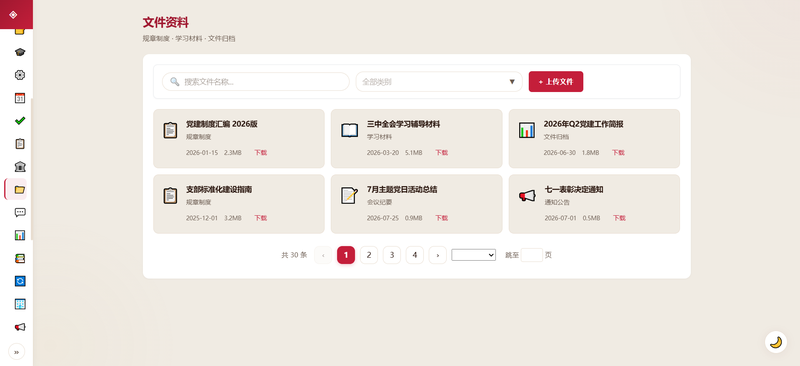
Task: Open the 支部标准化建设指南 card title
Action: coord(219,189)
